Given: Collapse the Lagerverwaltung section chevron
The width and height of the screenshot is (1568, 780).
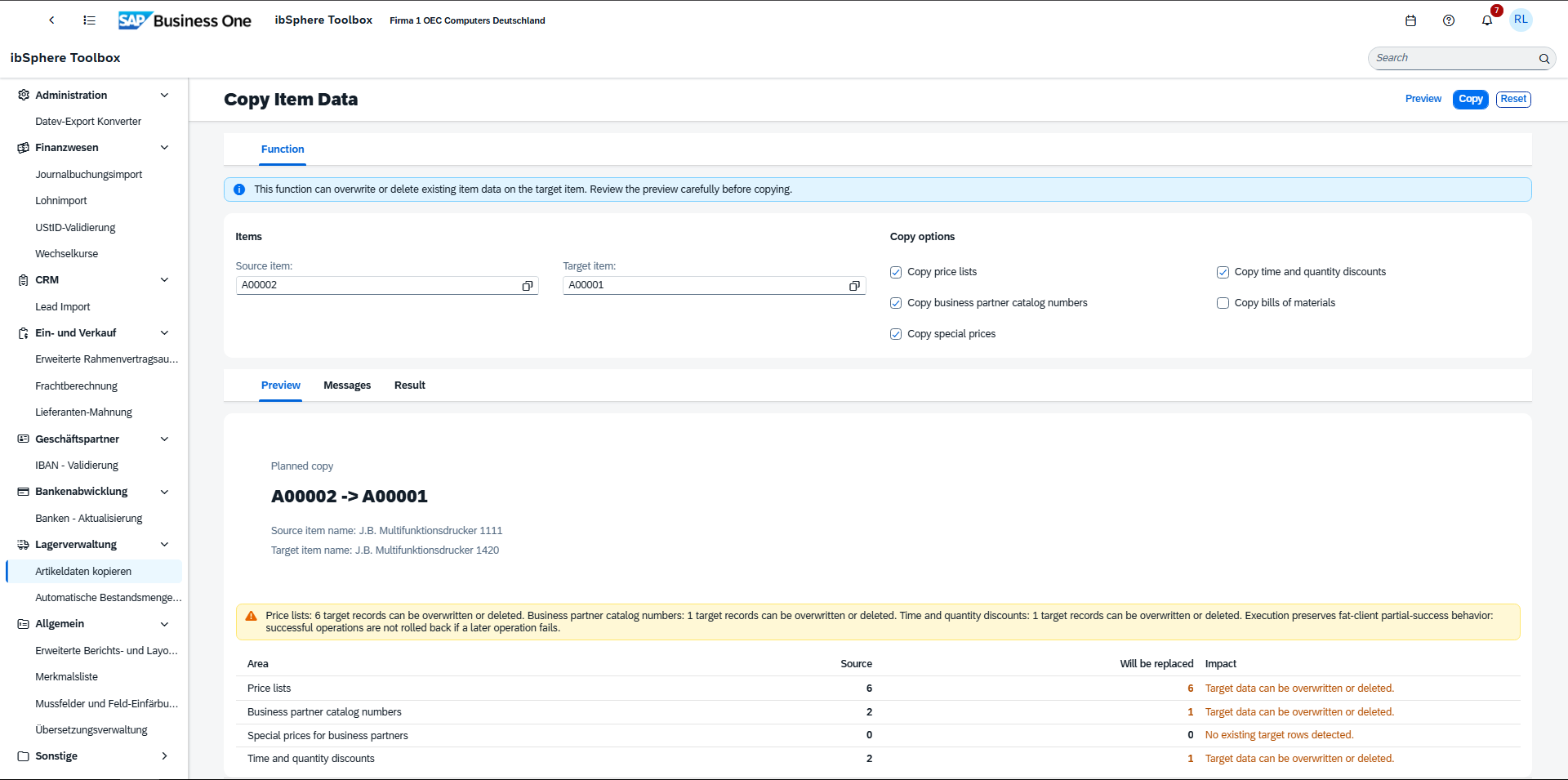Looking at the screenshot, I should (164, 545).
